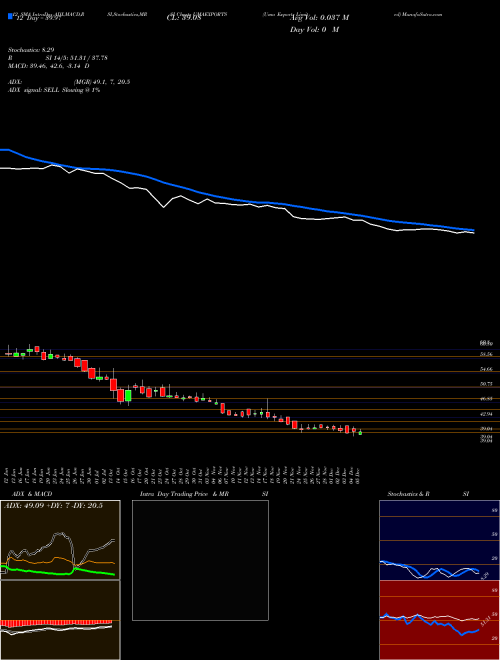Click the thick blue moving average line

pyautogui.click(x=236, y=200)
